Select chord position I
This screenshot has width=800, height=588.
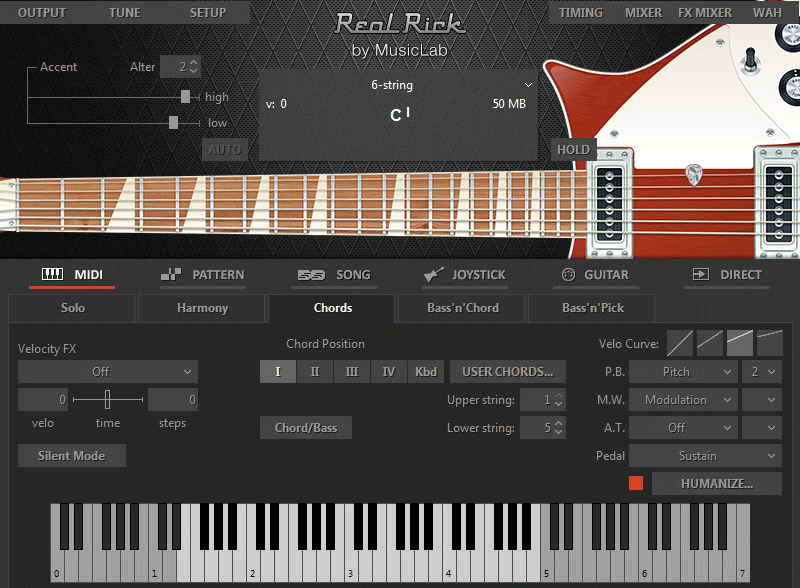(x=278, y=372)
